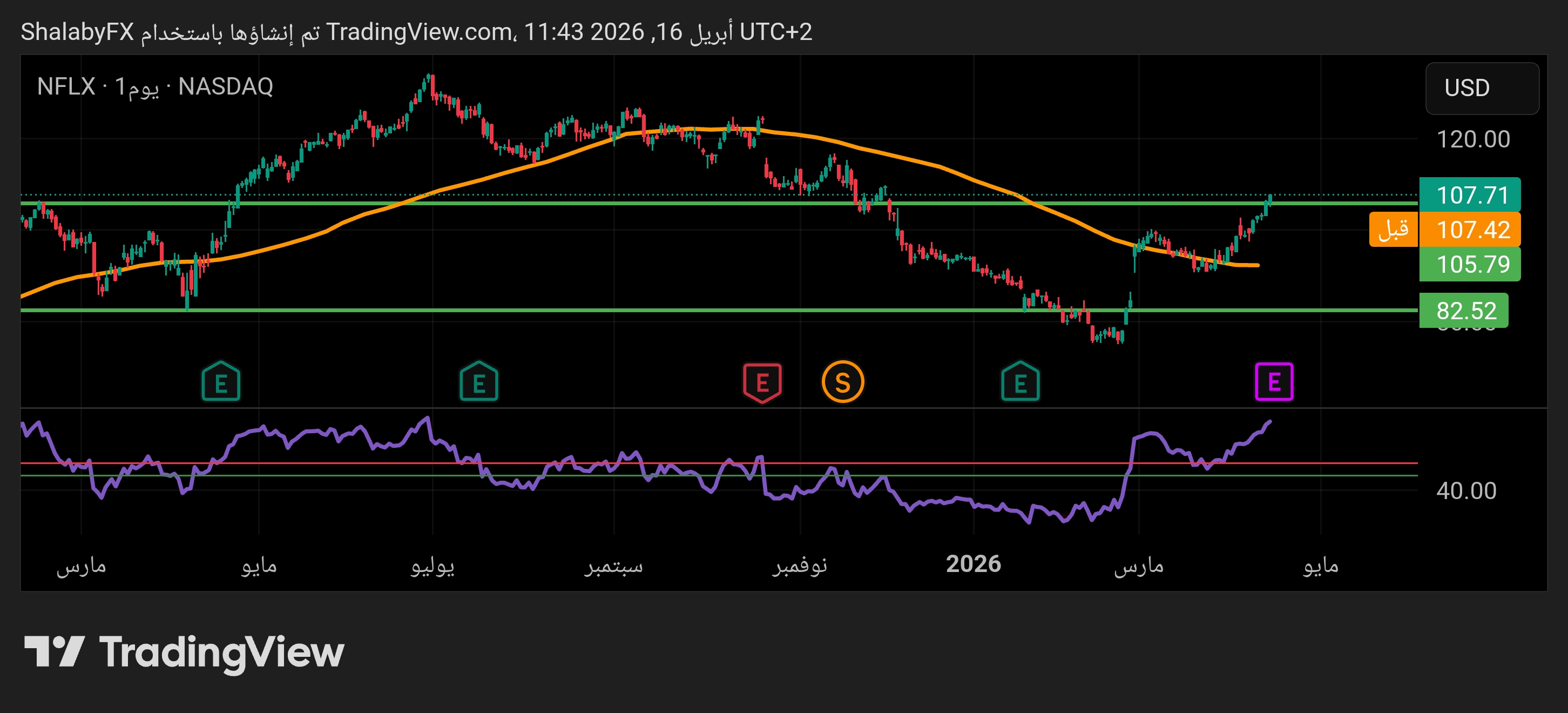Click the orange S split icon
This screenshot has width=1568, height=713.
[x=842, y=382]
